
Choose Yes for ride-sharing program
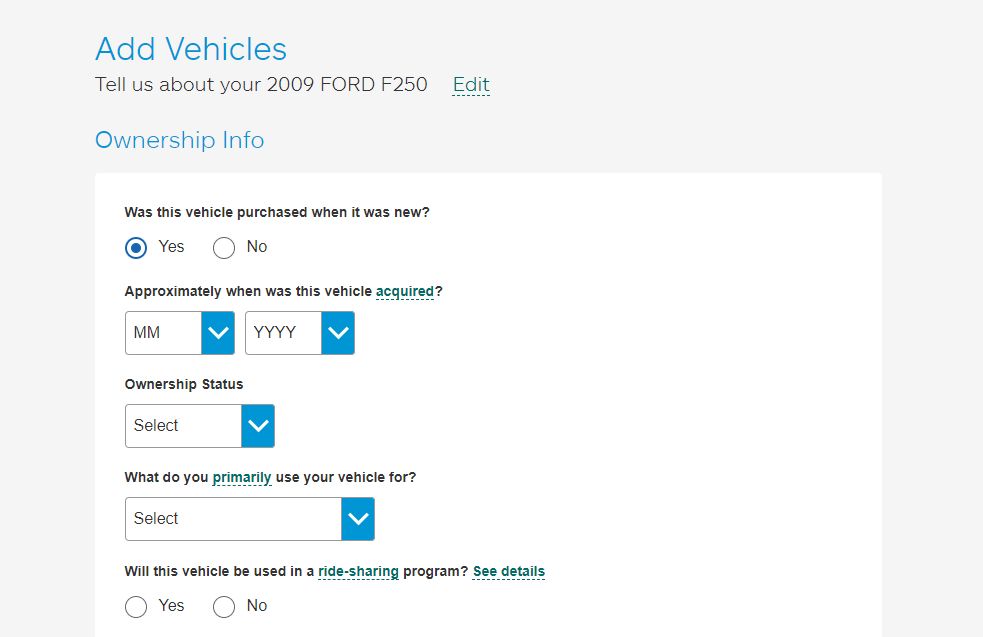(136, 606)
